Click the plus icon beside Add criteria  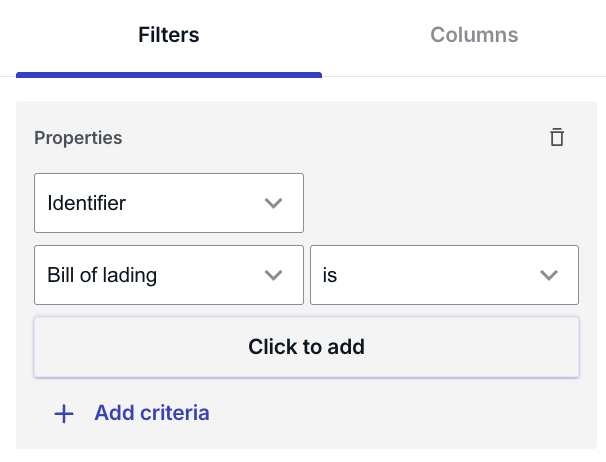point(64,414)
